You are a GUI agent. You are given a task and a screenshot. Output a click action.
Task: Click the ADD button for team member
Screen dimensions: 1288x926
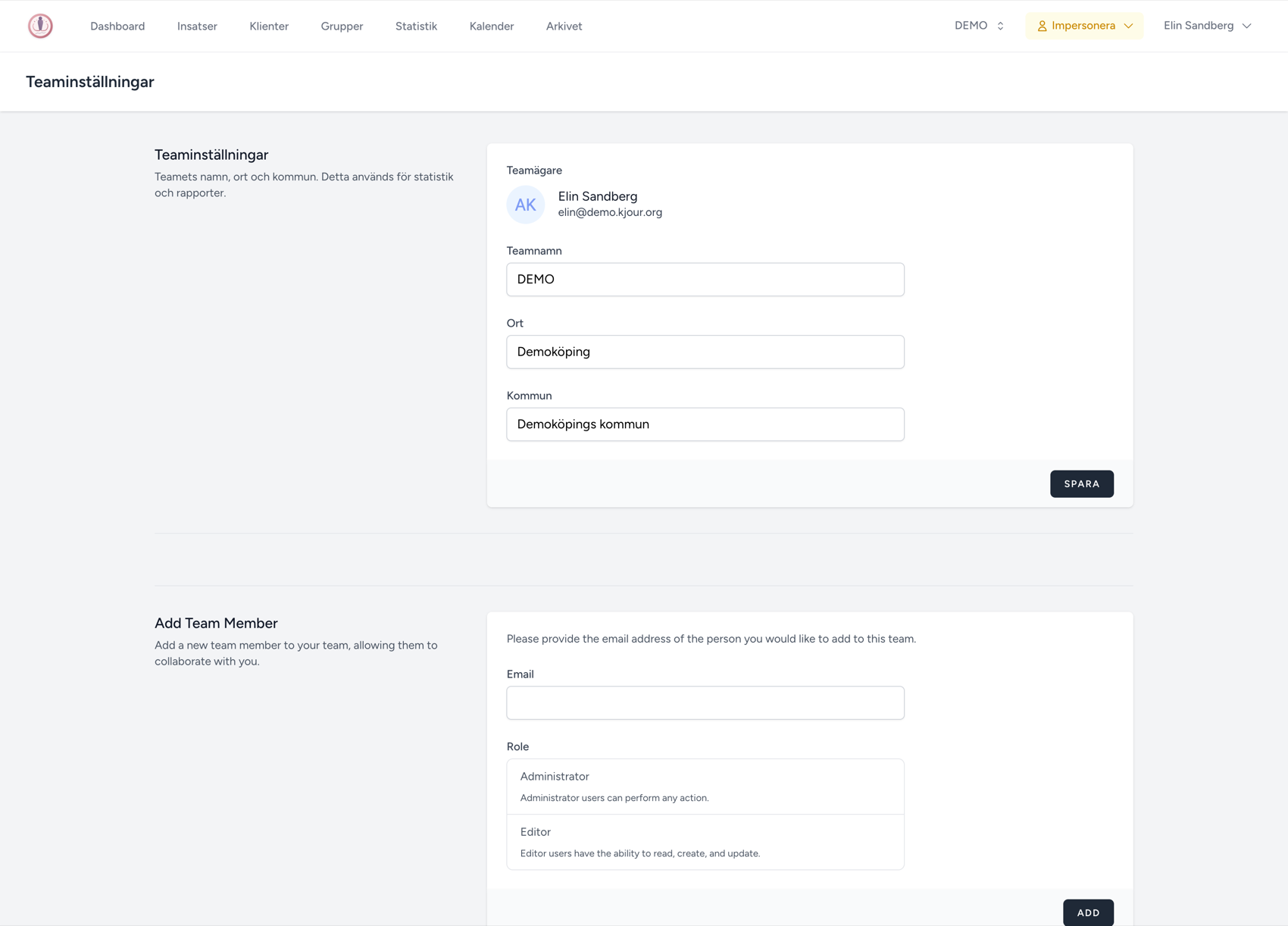[1088, 912]
